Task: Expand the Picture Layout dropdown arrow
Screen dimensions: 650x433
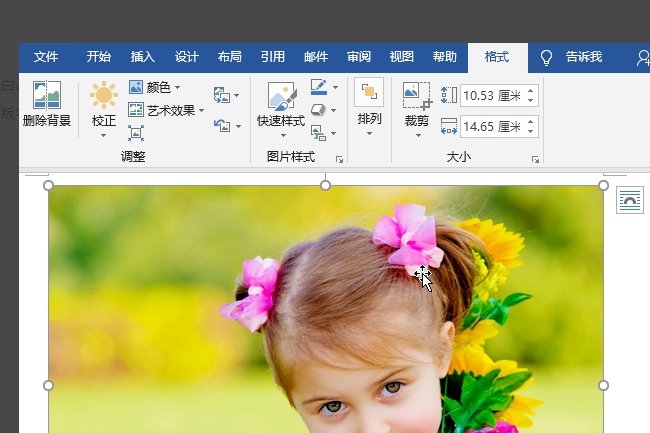Action: pos(333,133)
